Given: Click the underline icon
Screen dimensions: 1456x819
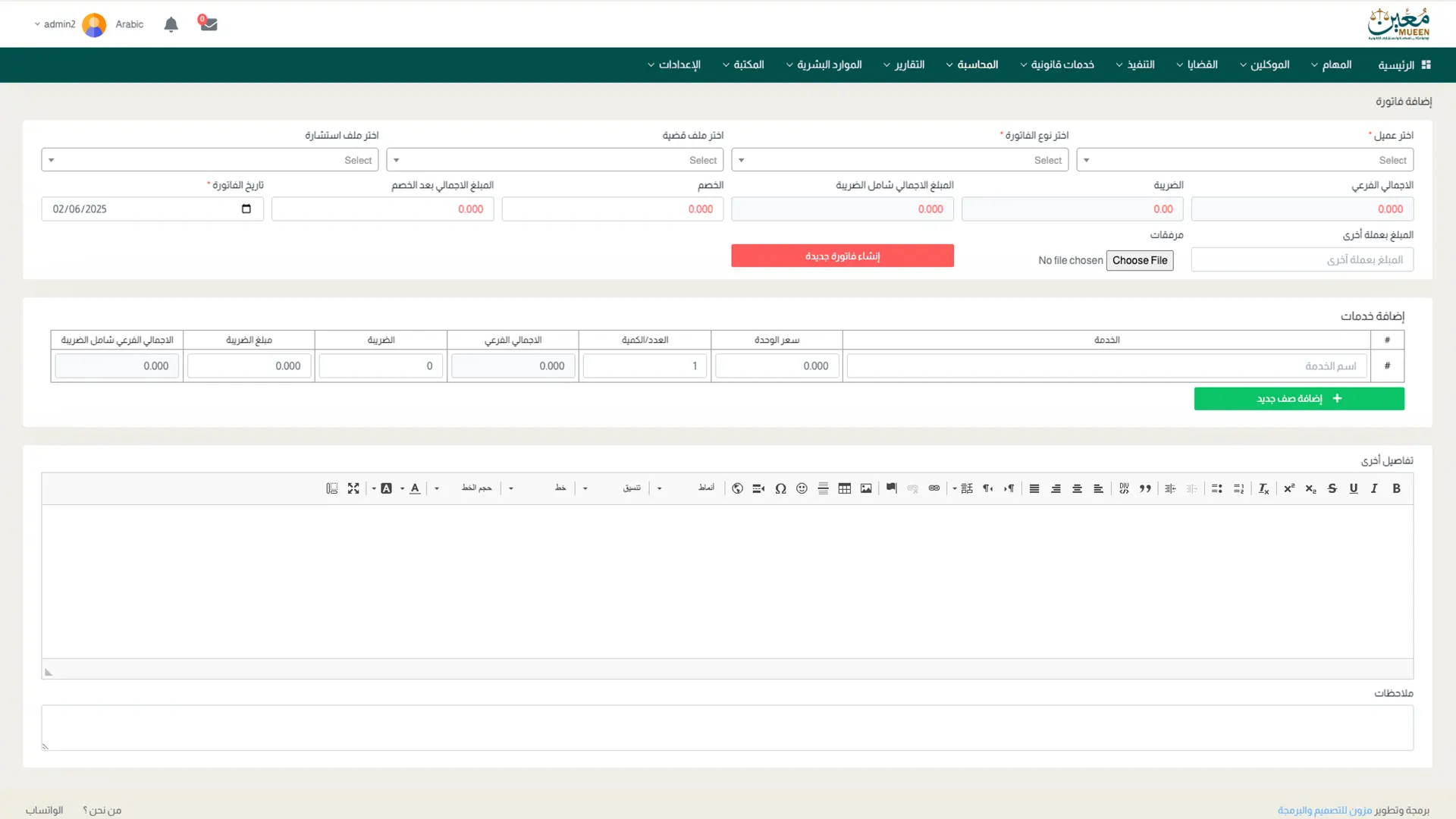Looking at the screenshot, I should [x=1353, y=488].
